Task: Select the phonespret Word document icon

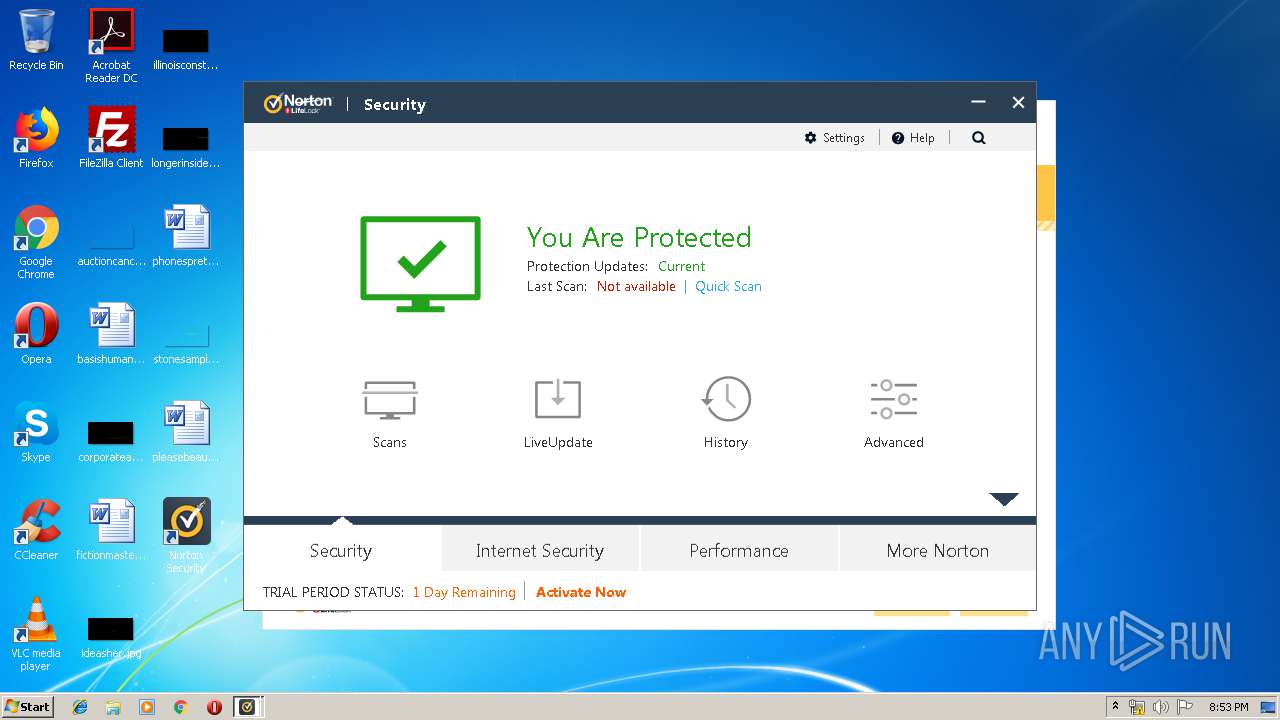Action: (x=186, y=236)
